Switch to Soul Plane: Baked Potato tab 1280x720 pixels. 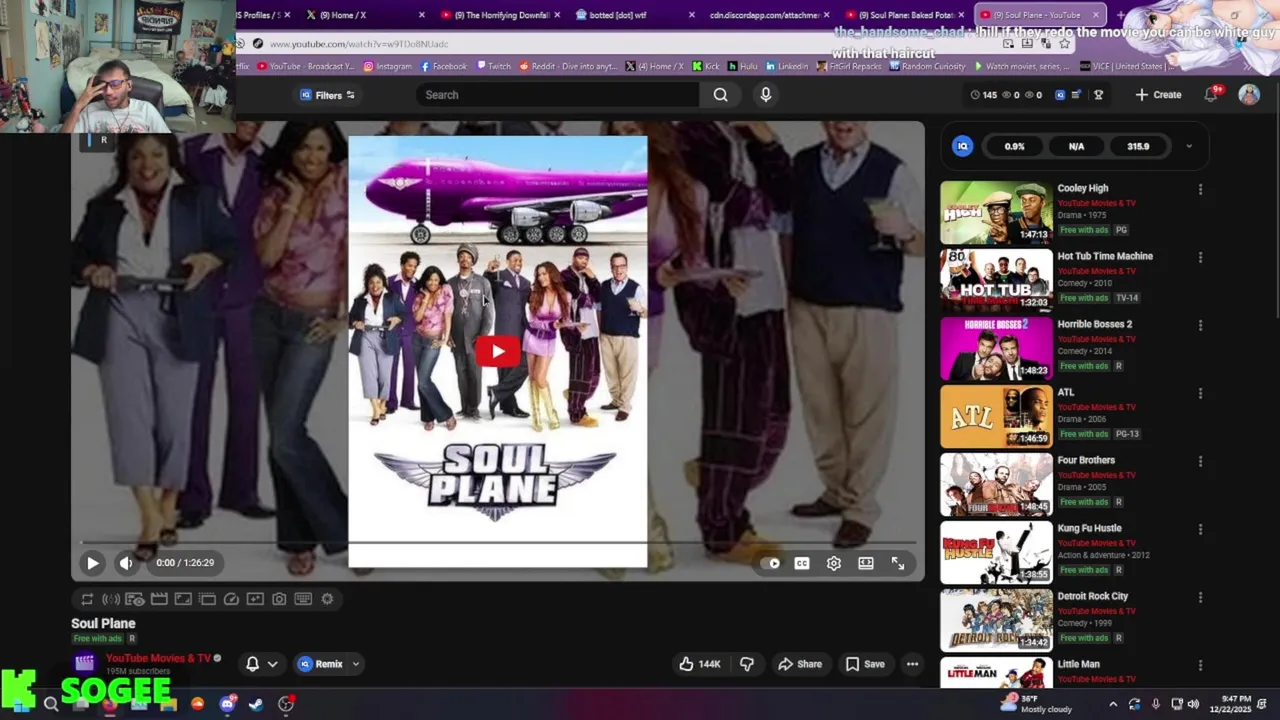click(905, 15)
